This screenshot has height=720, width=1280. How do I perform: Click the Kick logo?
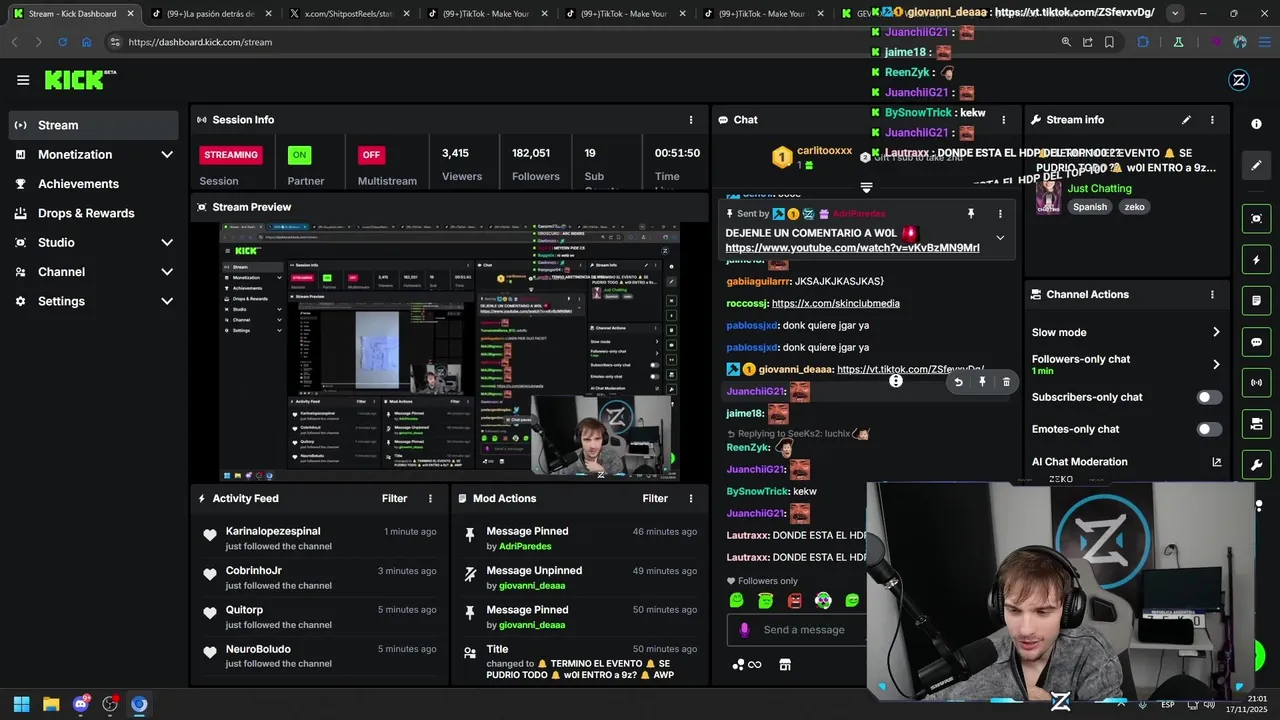(80, 80)
